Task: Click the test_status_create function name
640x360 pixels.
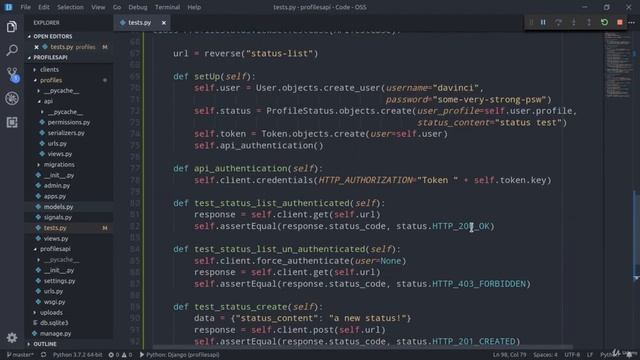Action: pyautogui.click(x=241, y=307)
